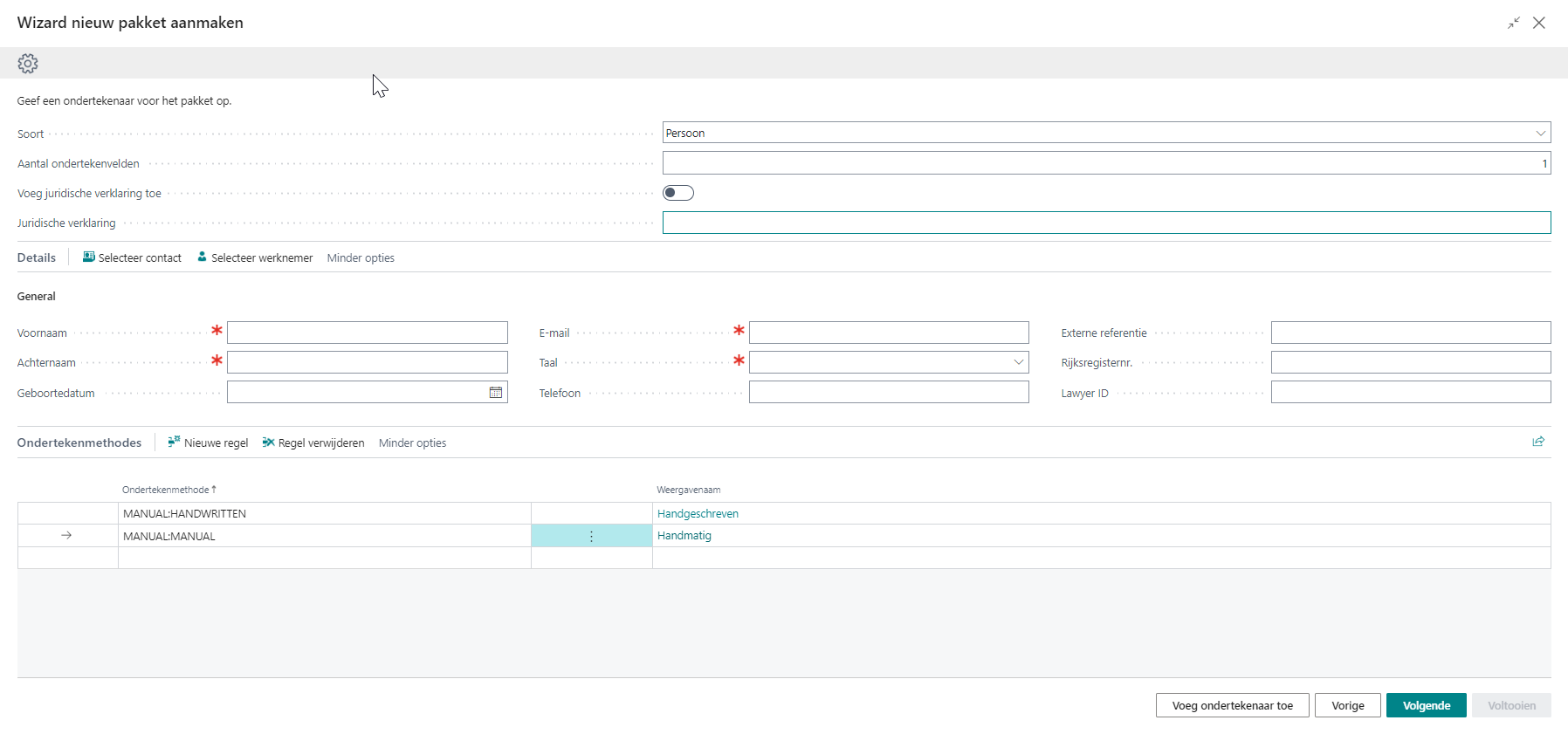
Task: Click the Voeg ondertekenaar toe button
Action: pyautogui.click(x=1232, y=705)
